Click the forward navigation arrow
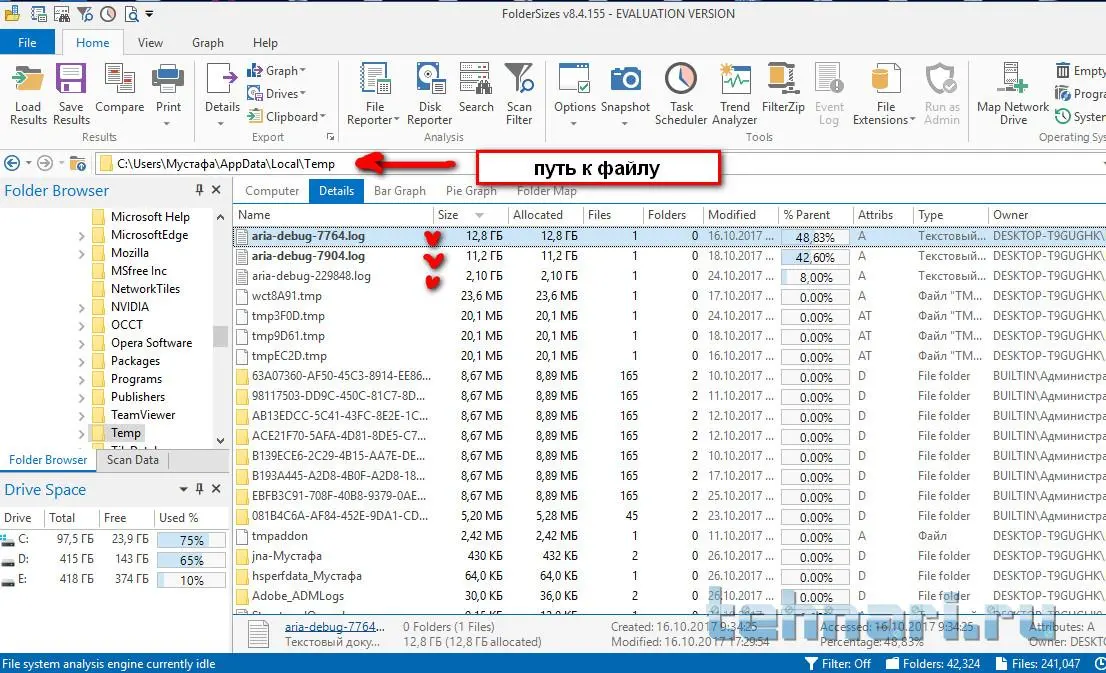 tap(44, 164)
